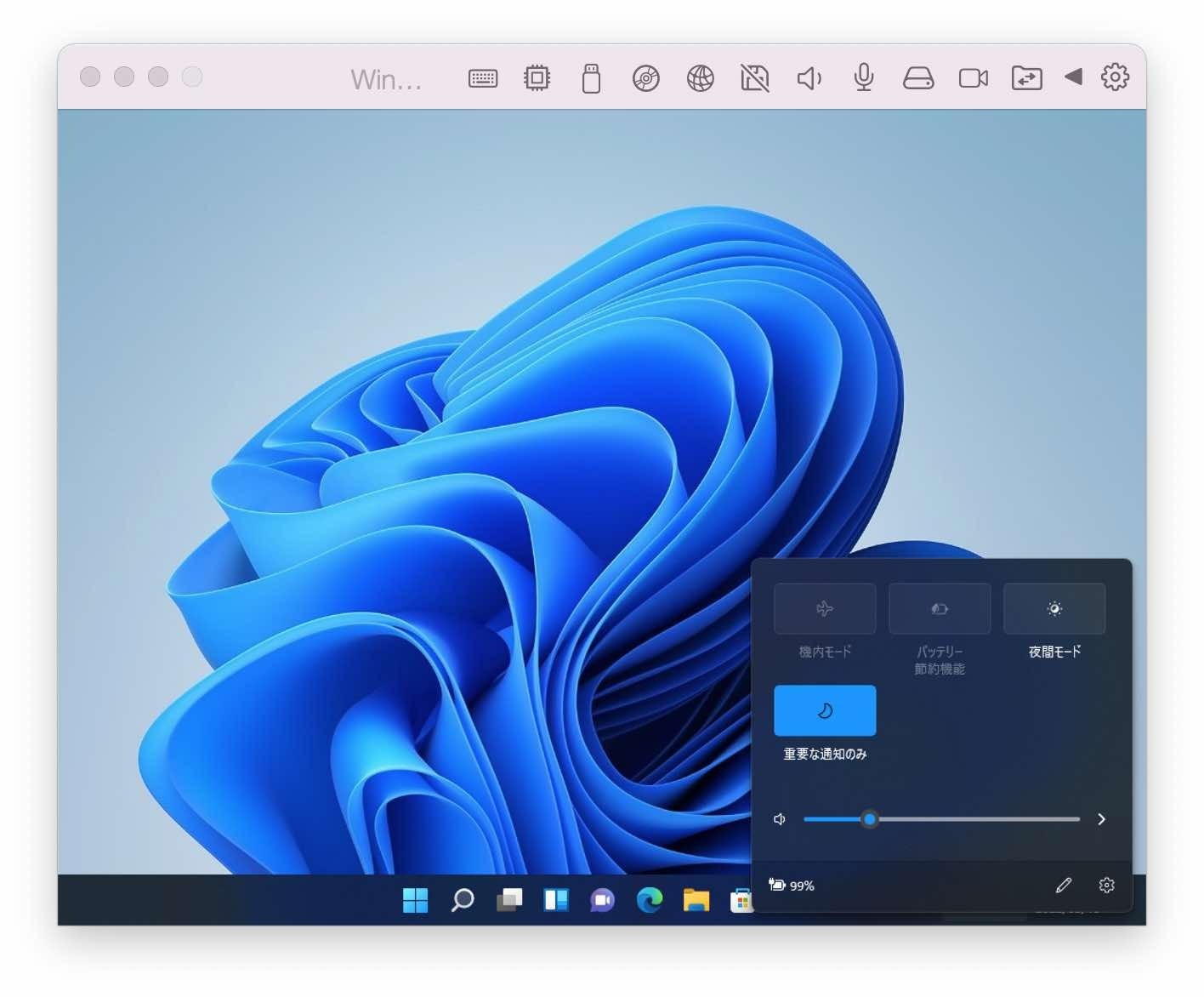Open the CPU chip icon in toolbar
Viewport: 1204px width, 997px height.
537,78
